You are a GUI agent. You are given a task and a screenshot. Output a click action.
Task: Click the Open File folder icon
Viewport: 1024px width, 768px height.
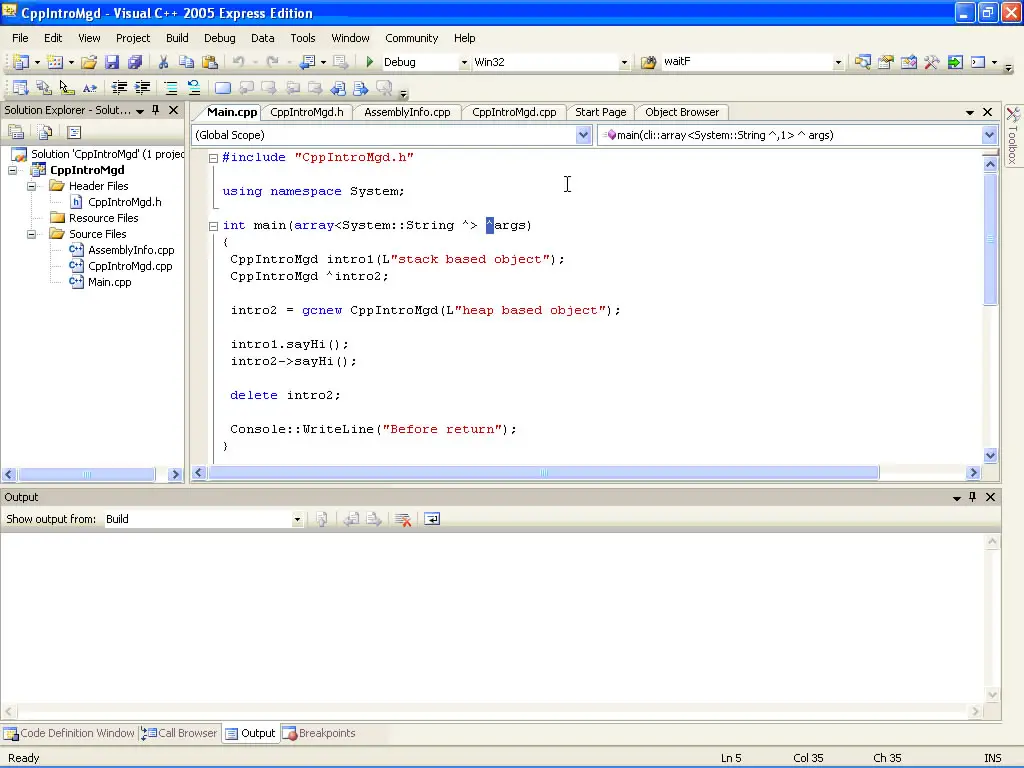tap(89, 62)
